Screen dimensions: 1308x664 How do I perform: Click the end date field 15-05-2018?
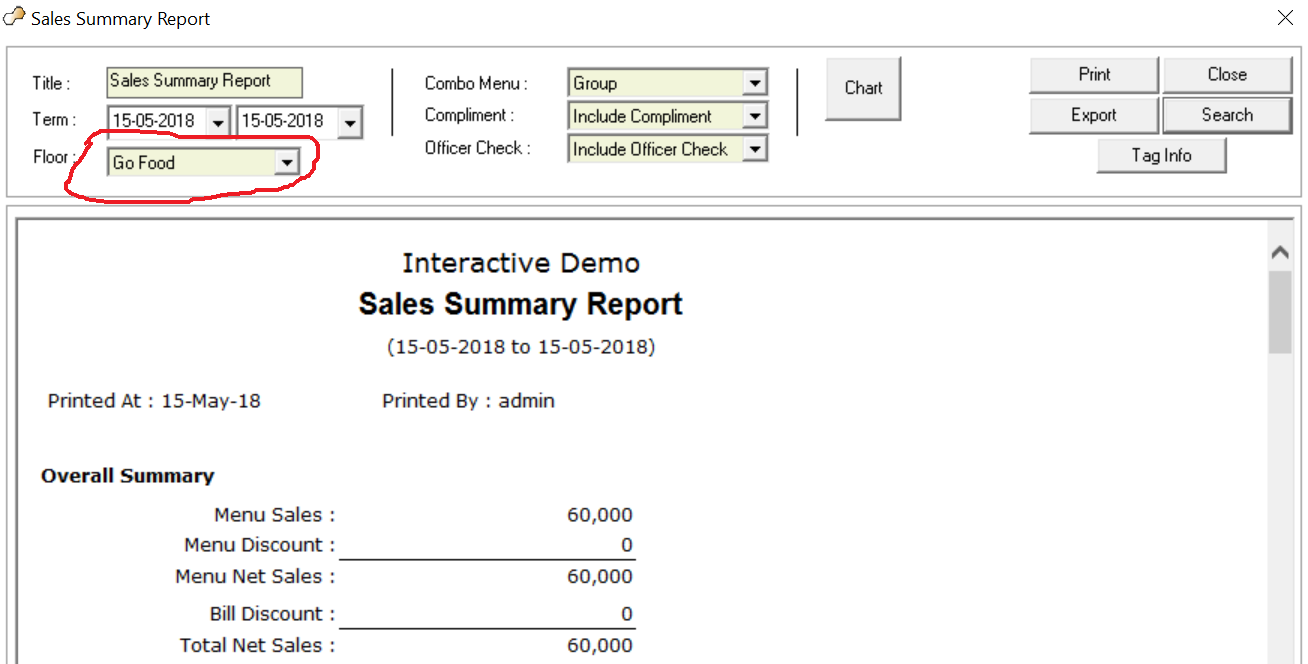pos(284,121)
